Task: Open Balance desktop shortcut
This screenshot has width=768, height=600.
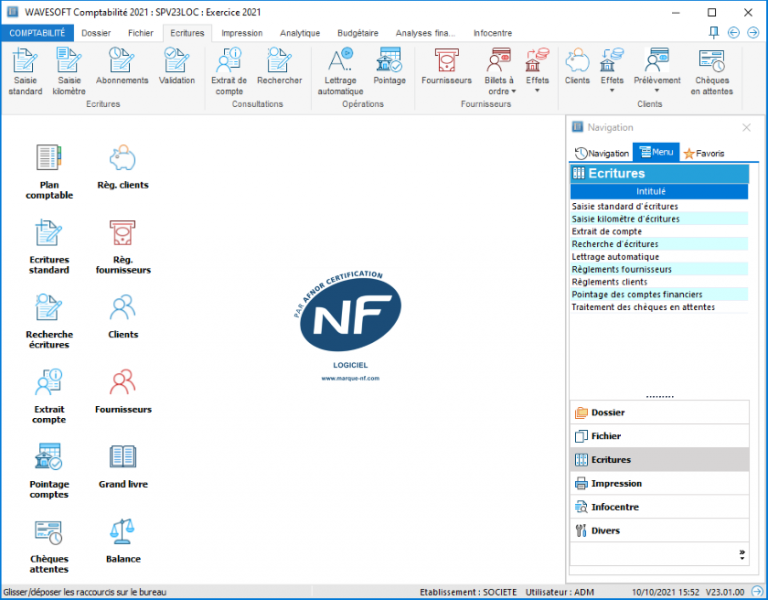Action: point(123,542)
